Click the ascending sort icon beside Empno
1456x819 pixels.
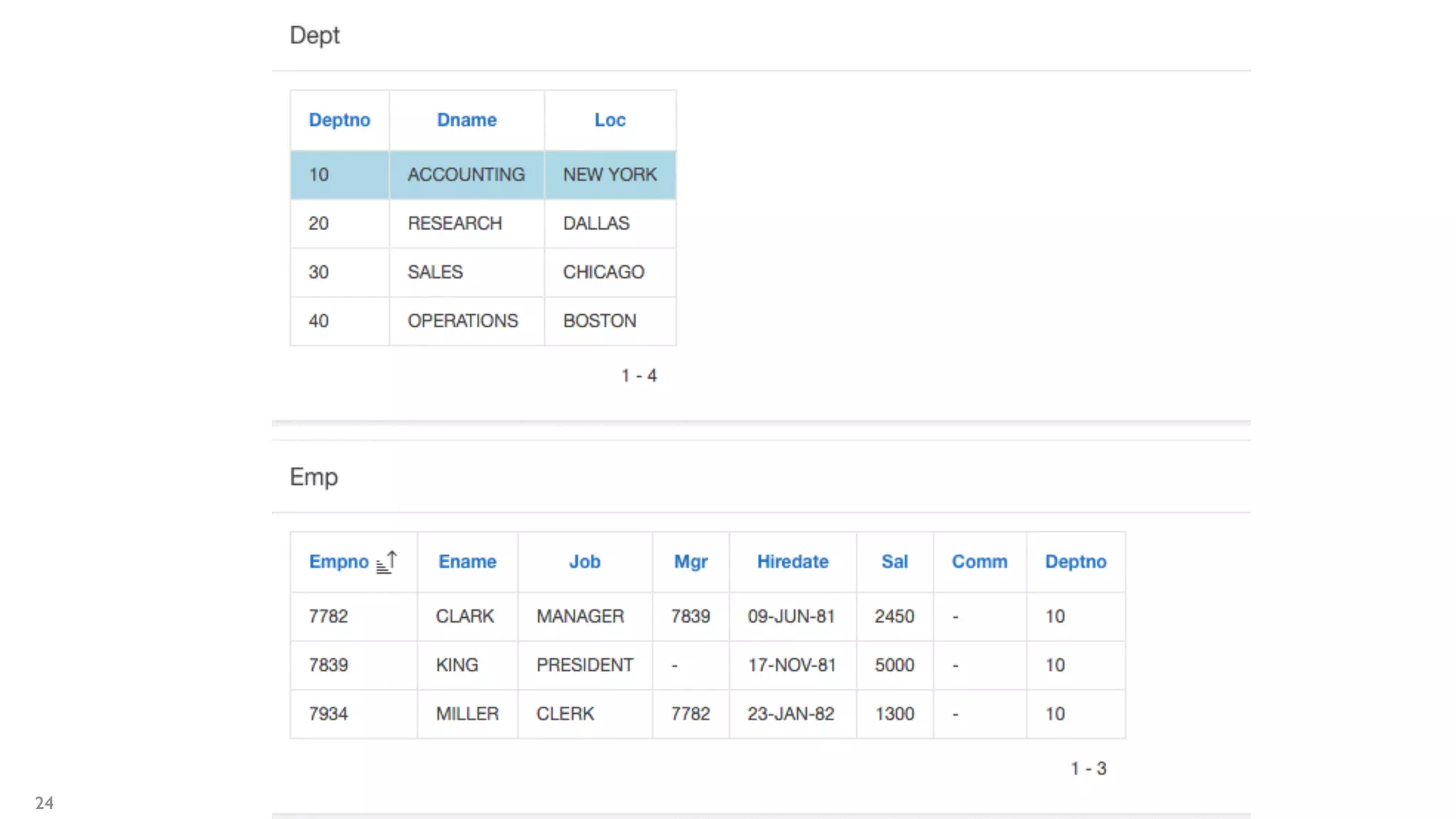pyautogui.click(x=387, y=562)
